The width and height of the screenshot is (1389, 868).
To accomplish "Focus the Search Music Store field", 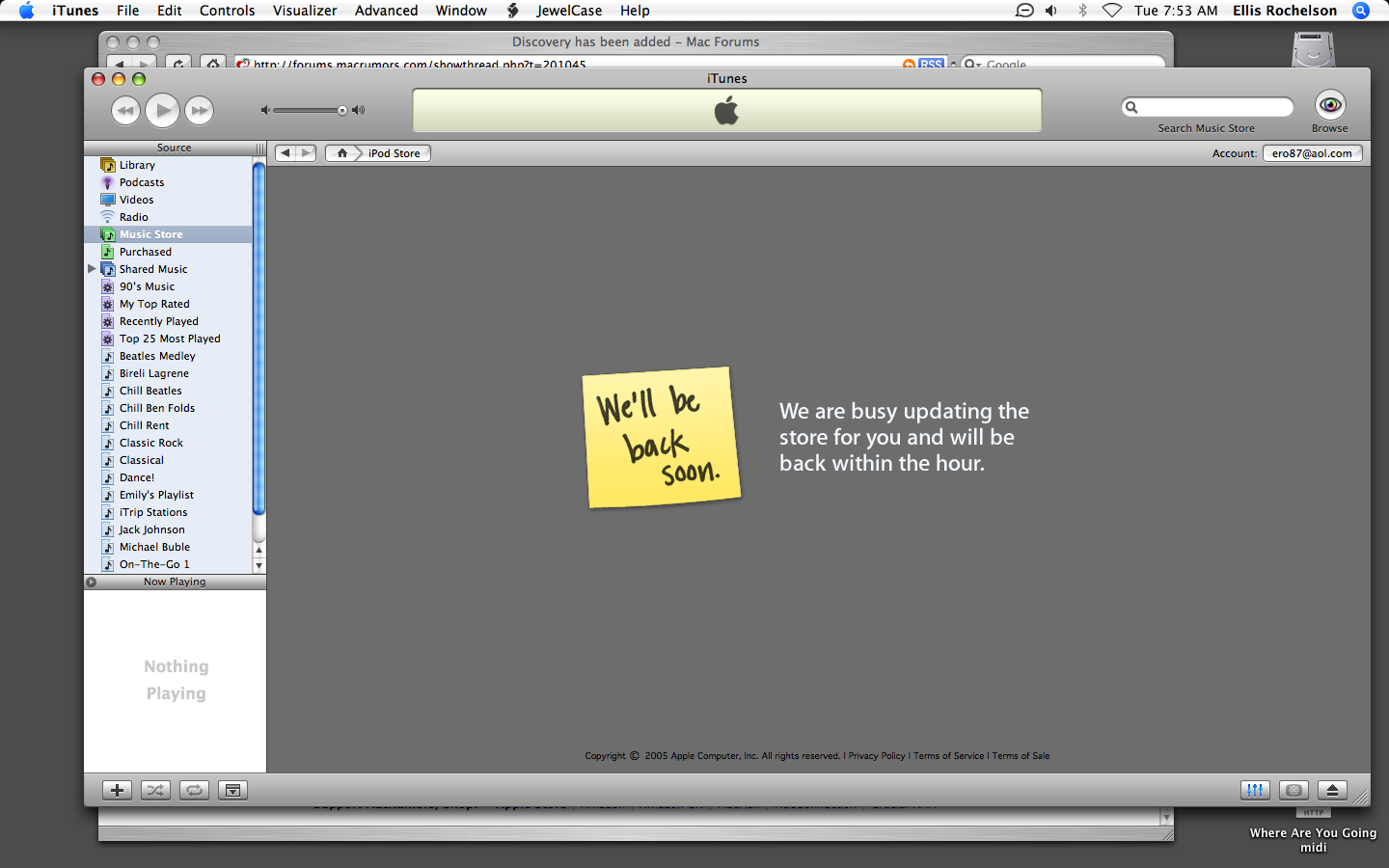I will (1208, 107).
